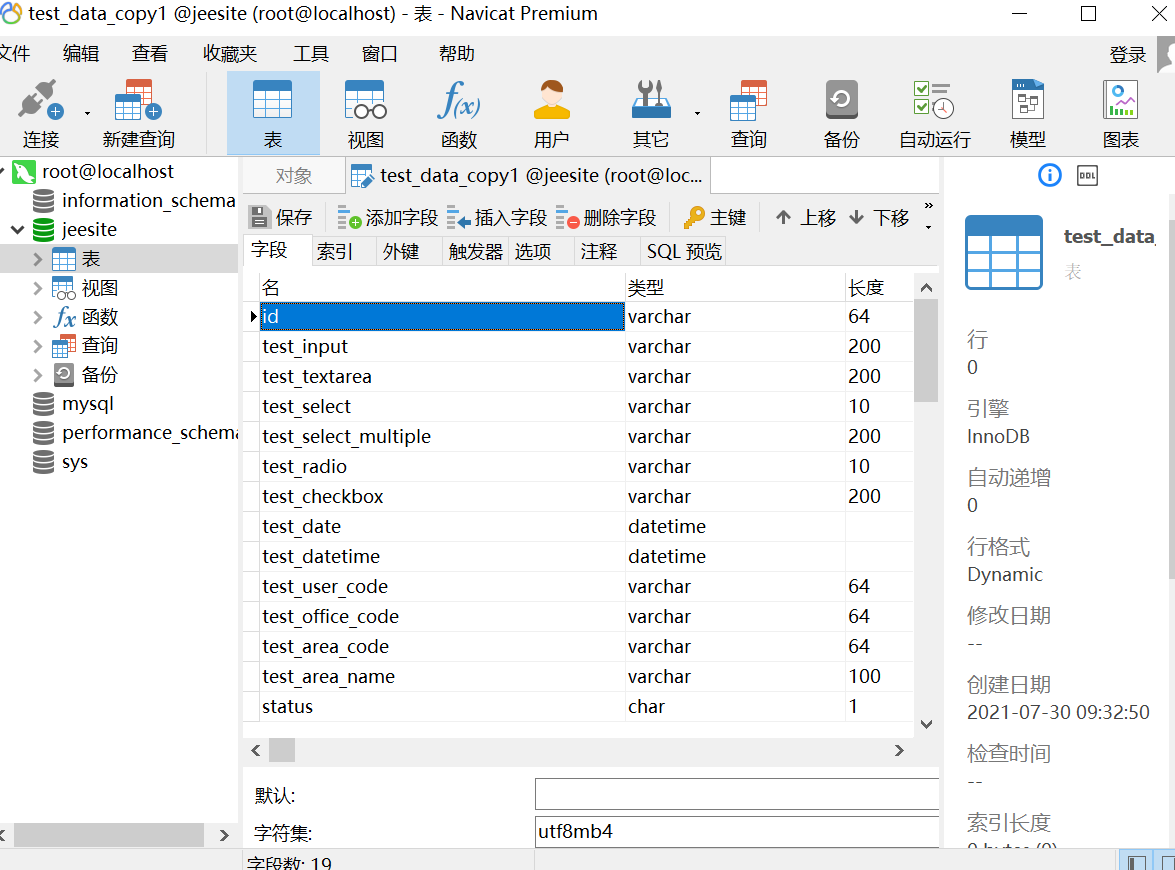Open the 查询 query toolbar icon

click(x=749, y=114)
